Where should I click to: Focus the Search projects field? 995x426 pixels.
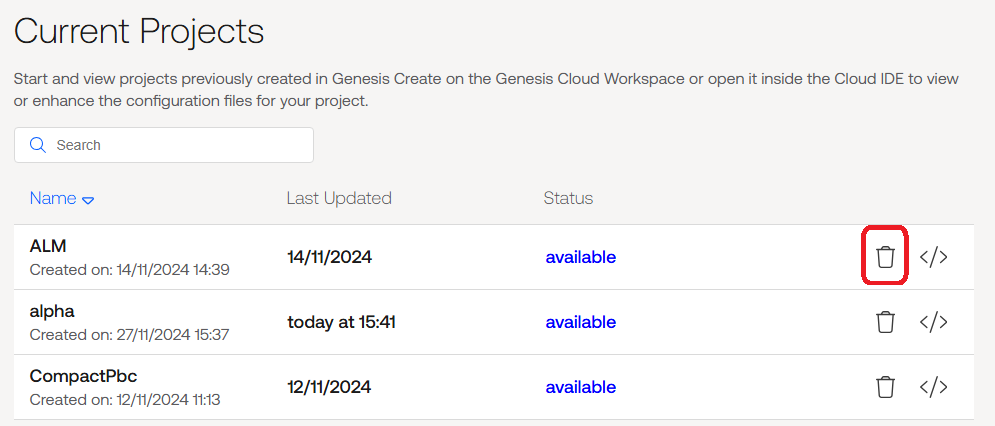[x=164, y=145]
